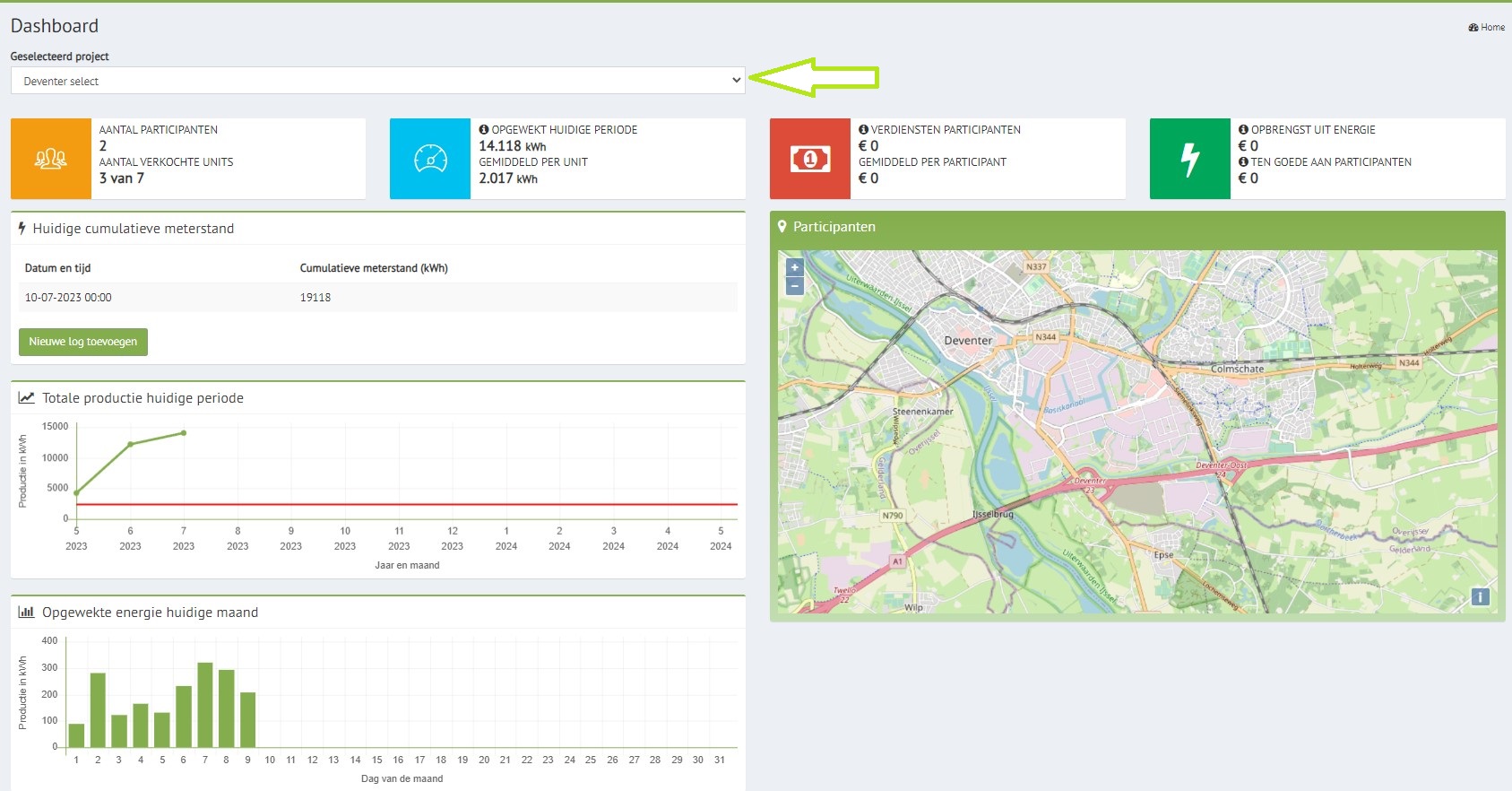Click the Aantal participanten label

pos(159,130)
